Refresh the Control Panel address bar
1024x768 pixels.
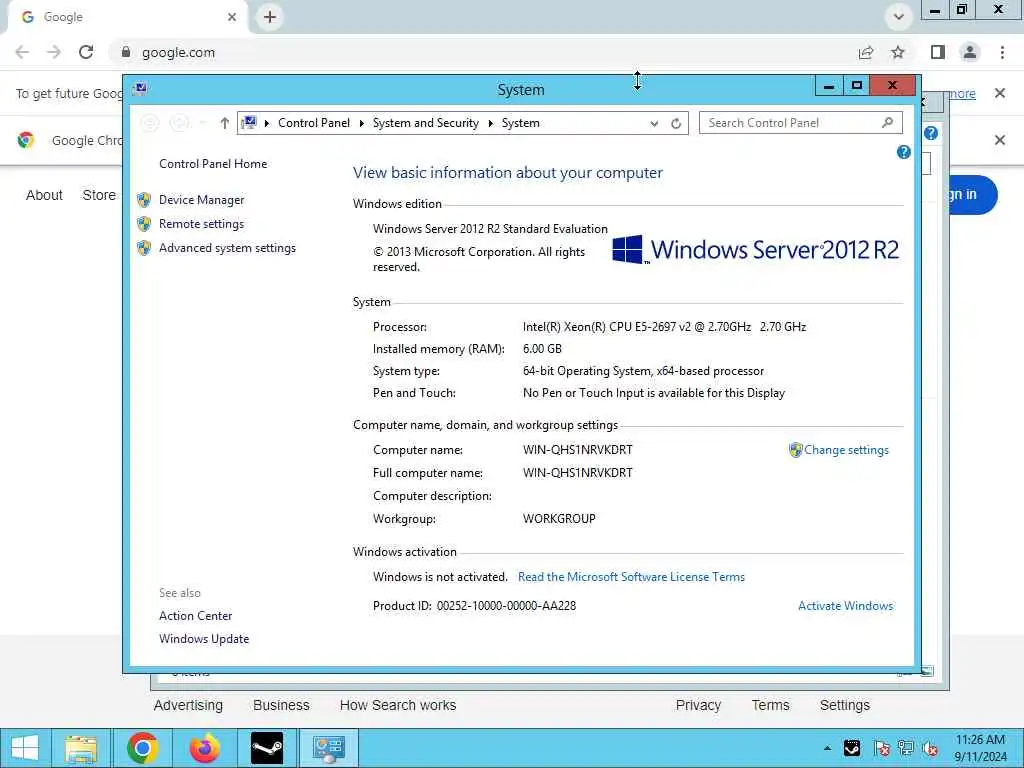click(x=676, y=123)
